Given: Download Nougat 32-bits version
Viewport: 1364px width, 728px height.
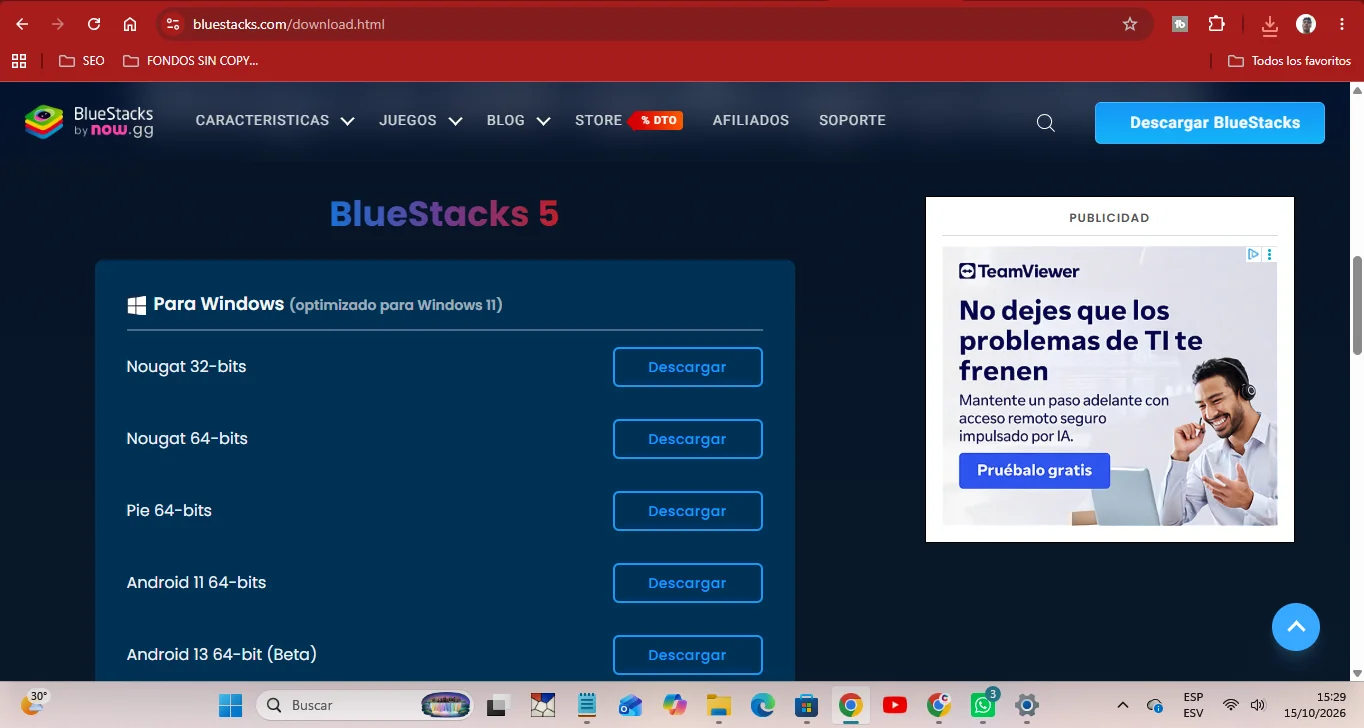Looking at the screenshot, I should (x=687, y=367).
